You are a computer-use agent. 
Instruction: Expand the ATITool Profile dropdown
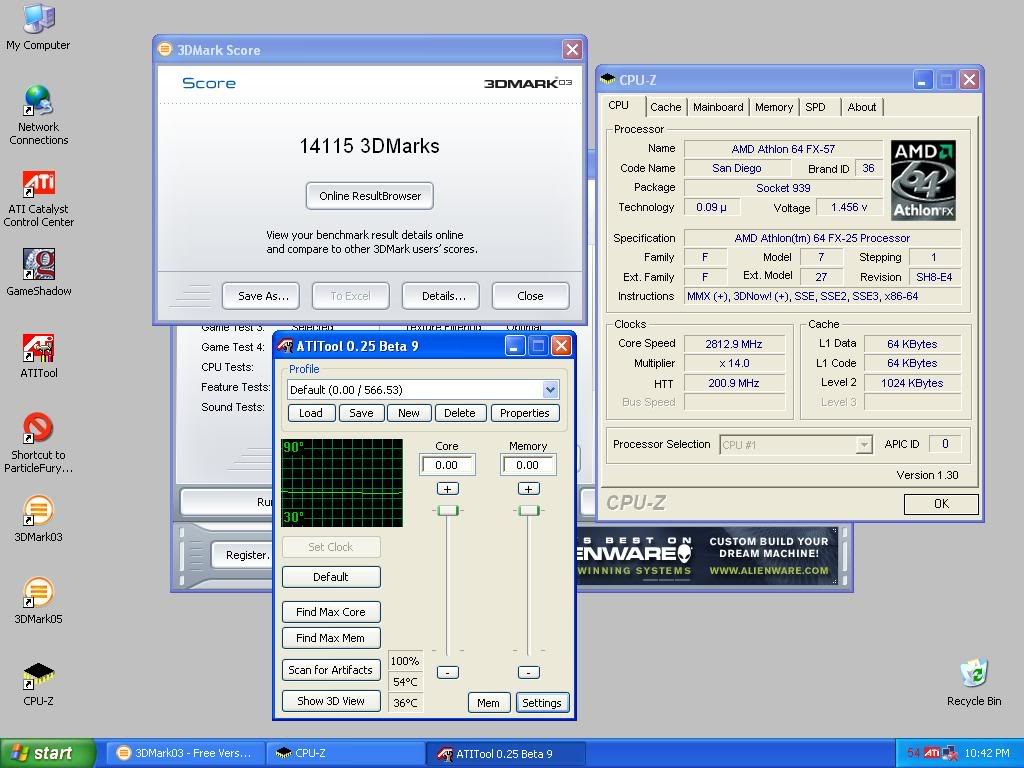[x=550, y=390]
